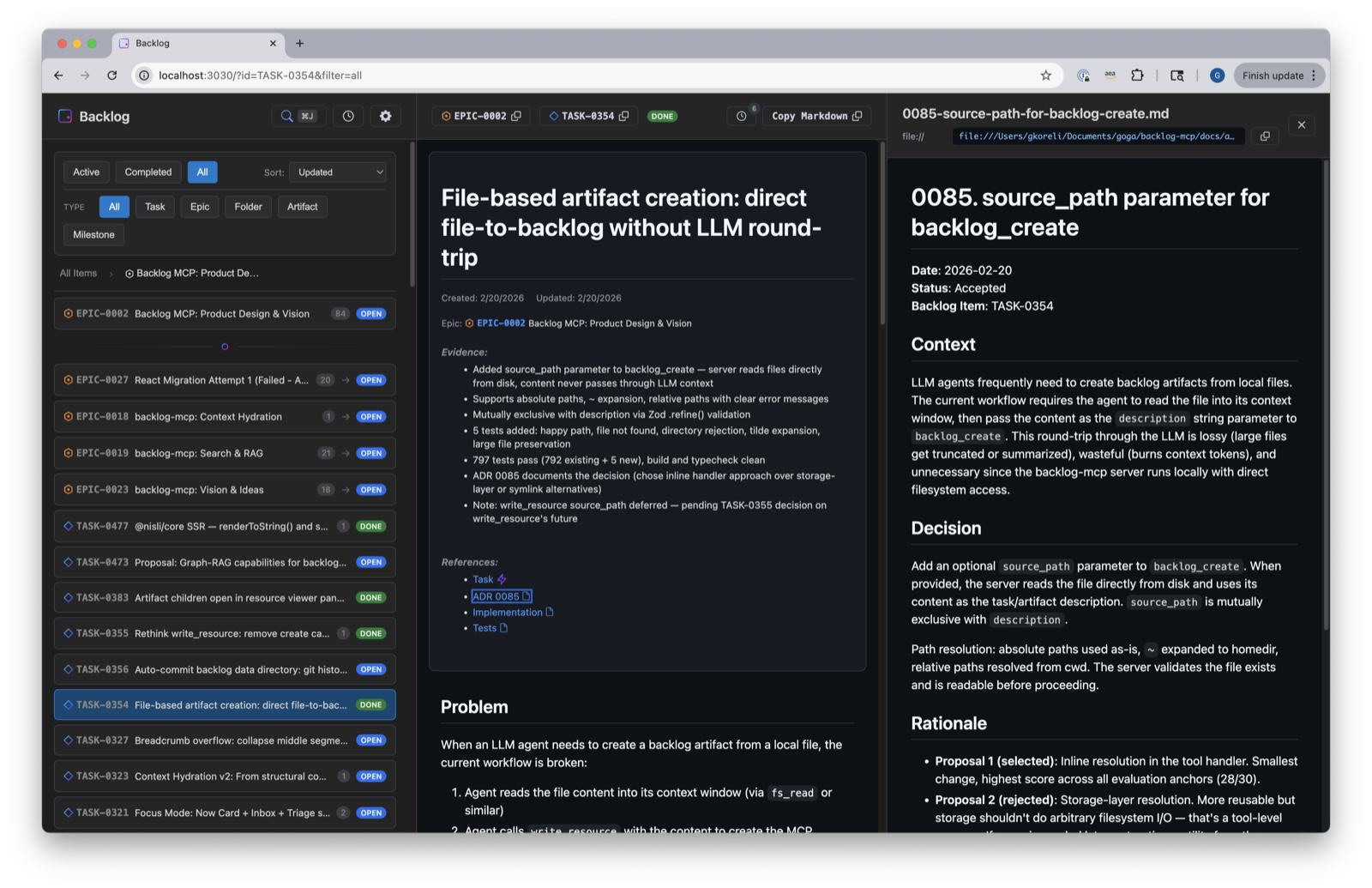This screenshot has width=1372, height=888.
Task: Copy the file path in resource viewer
Action: 1265,136
